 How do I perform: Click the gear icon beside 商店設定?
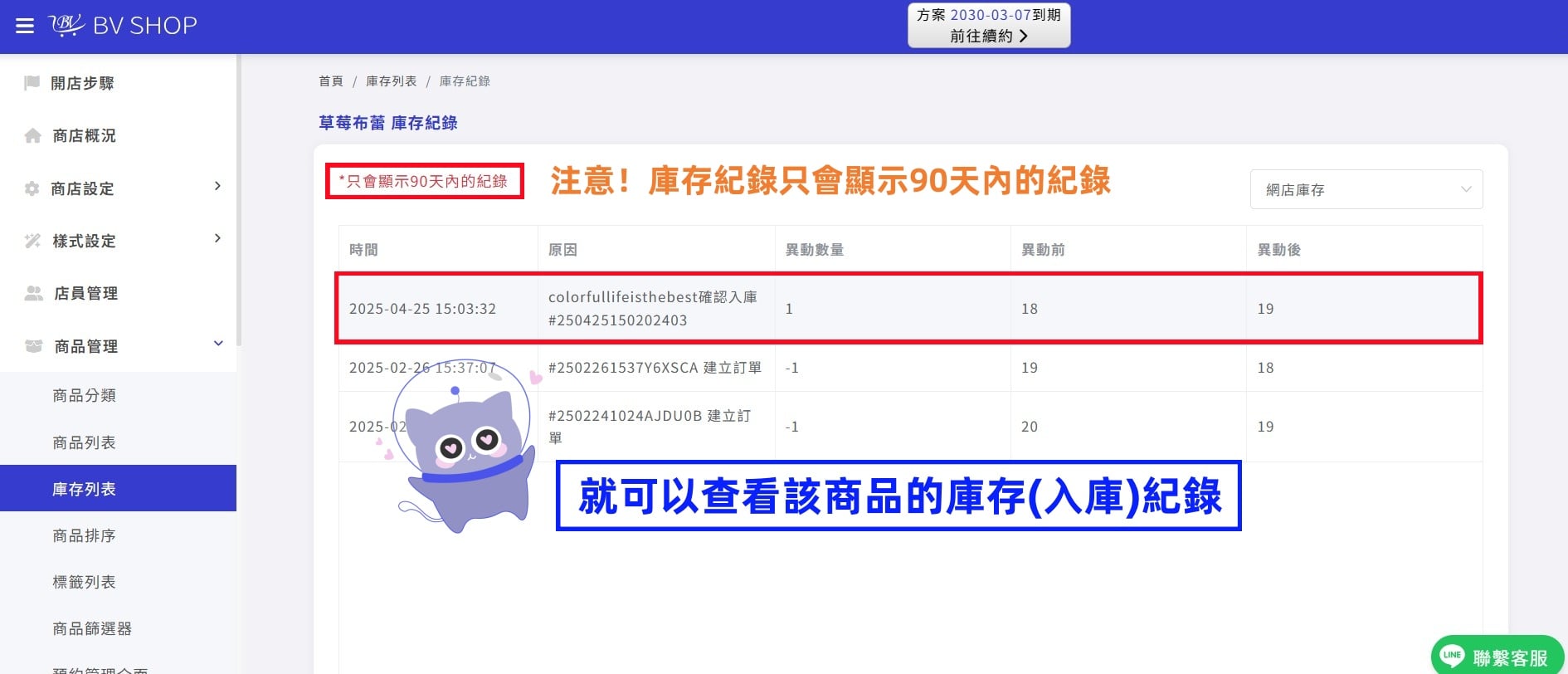[x=32, y=188]
